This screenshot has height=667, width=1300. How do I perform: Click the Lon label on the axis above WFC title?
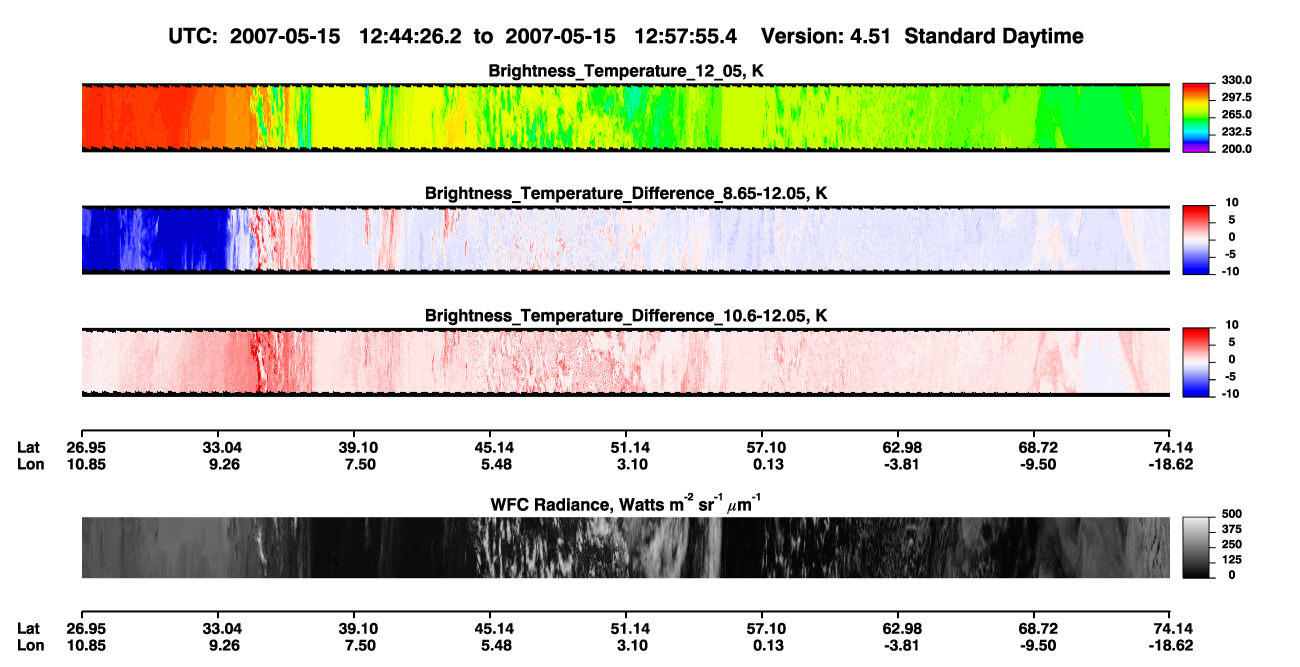click(x=29, y=463)
